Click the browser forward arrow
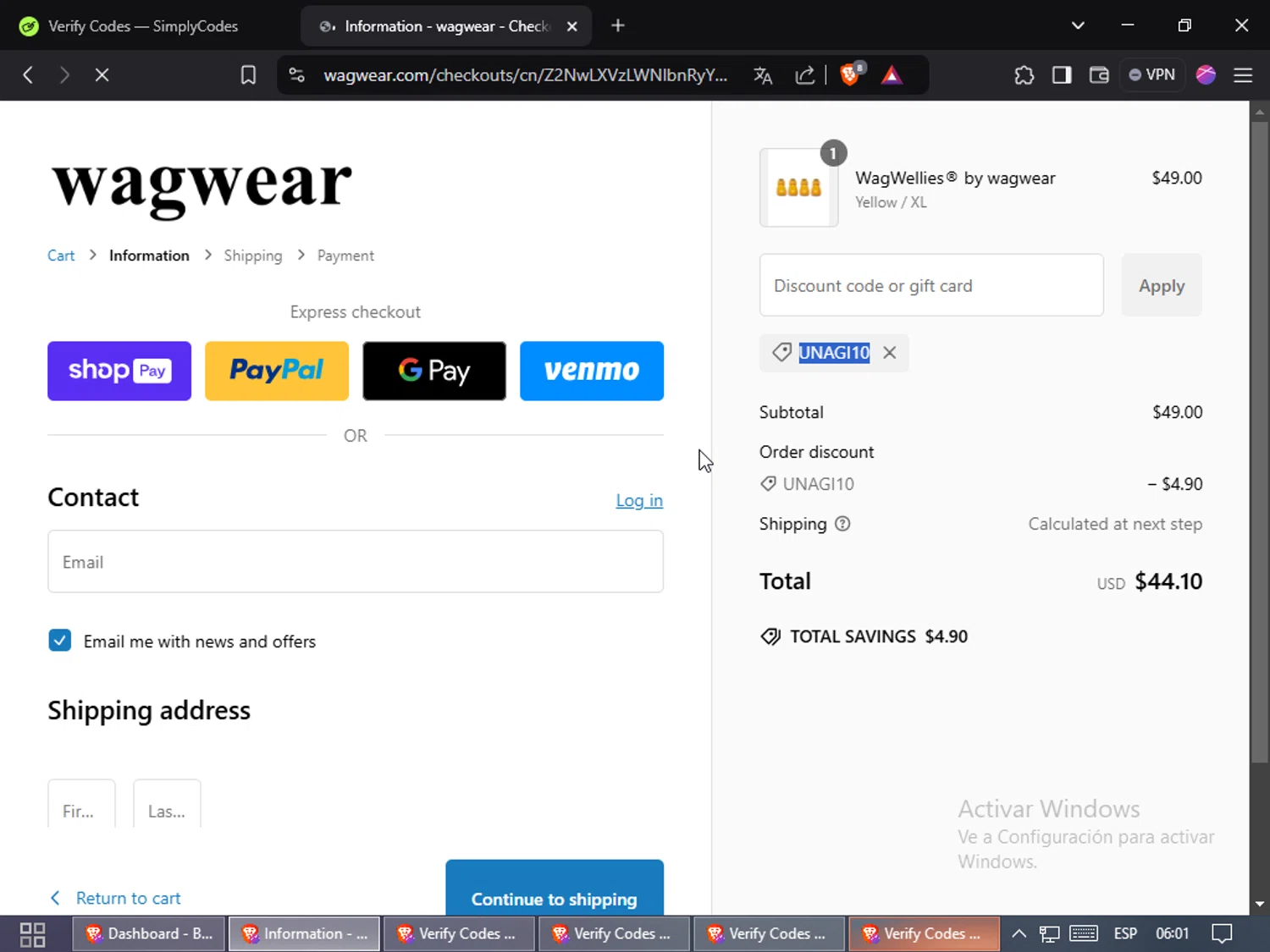This screenshot has height=952, width=1270. point(64,75)
